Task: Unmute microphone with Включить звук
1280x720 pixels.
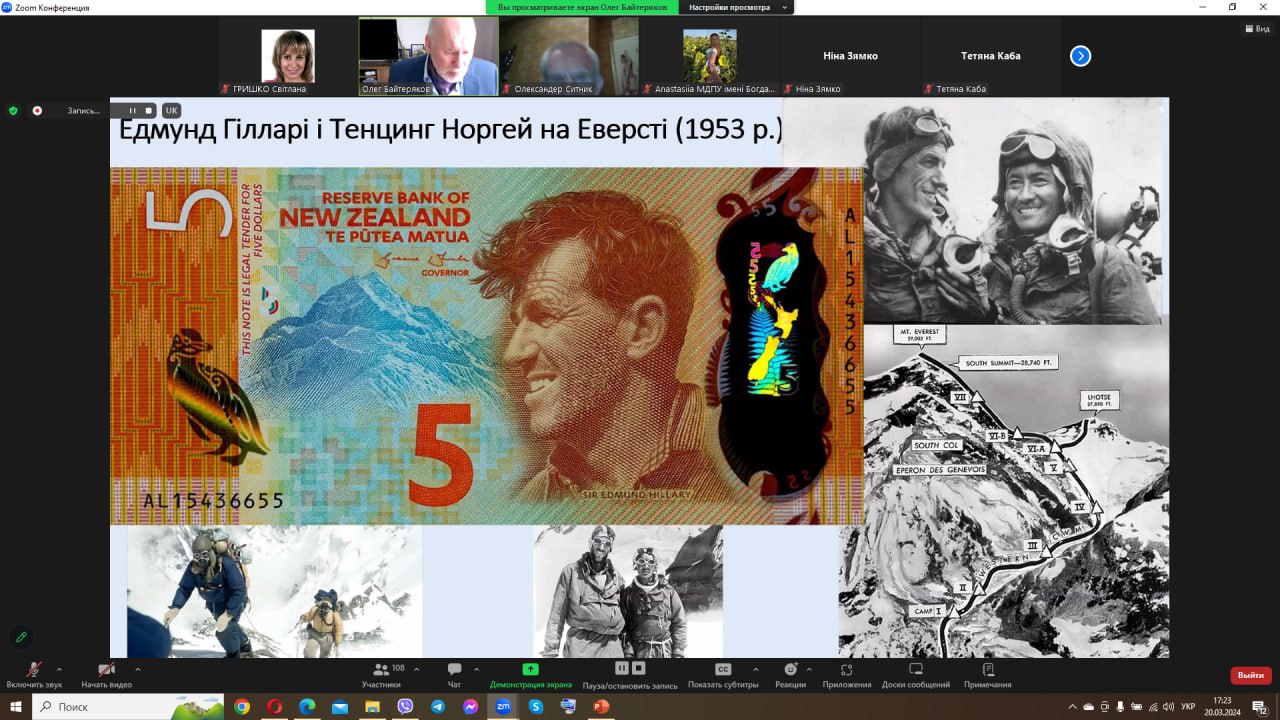Action: (34, 670)
